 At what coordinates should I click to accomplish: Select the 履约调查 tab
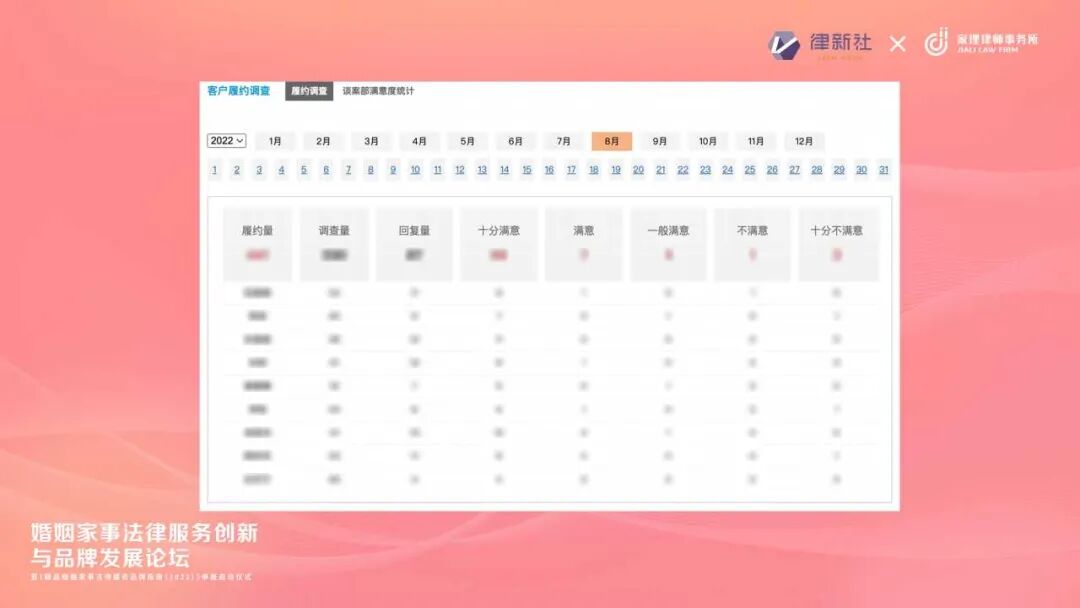click(x=309, y=91)
